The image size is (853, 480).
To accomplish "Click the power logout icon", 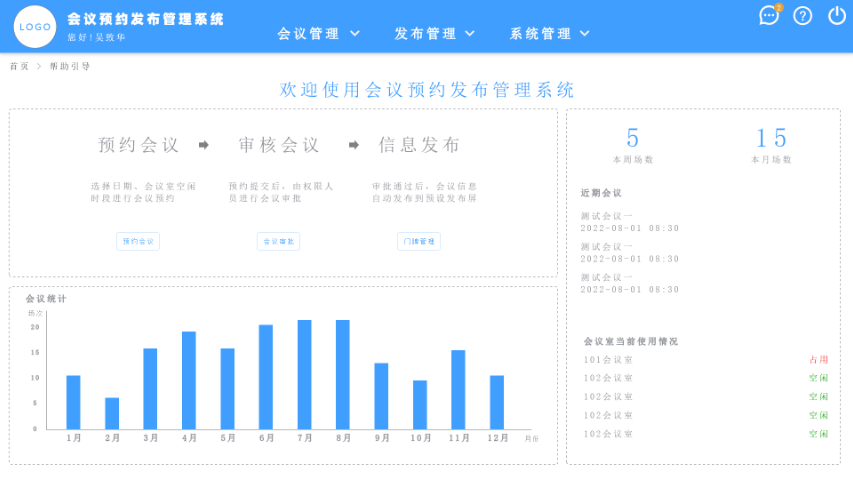I will (837, 15).
